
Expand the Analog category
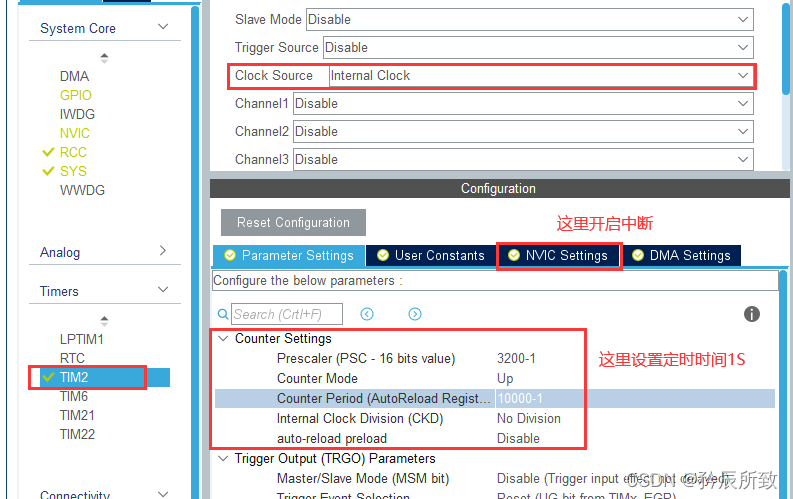[163, 250]
